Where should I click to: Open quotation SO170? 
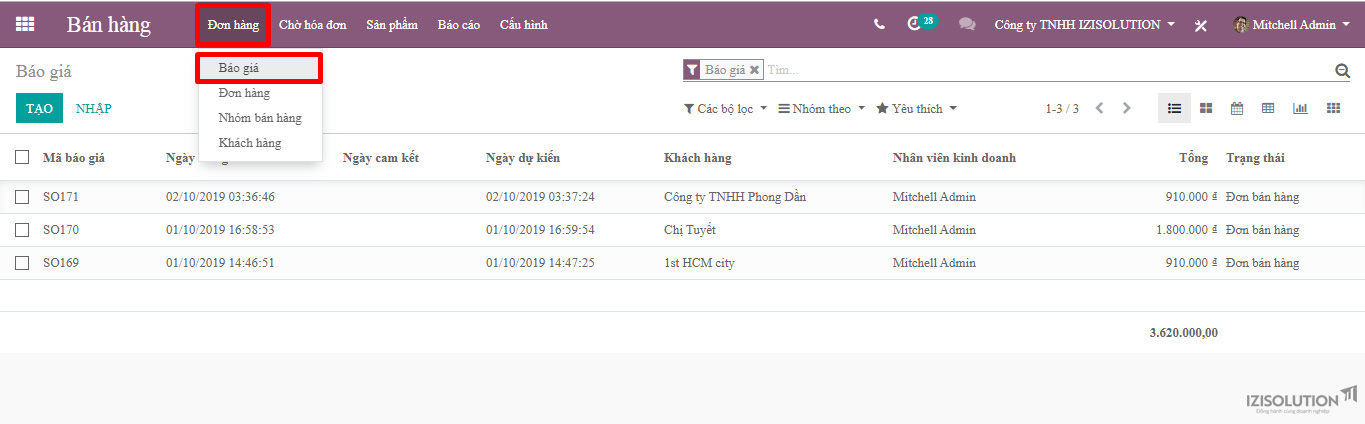[x=61, y=230]
